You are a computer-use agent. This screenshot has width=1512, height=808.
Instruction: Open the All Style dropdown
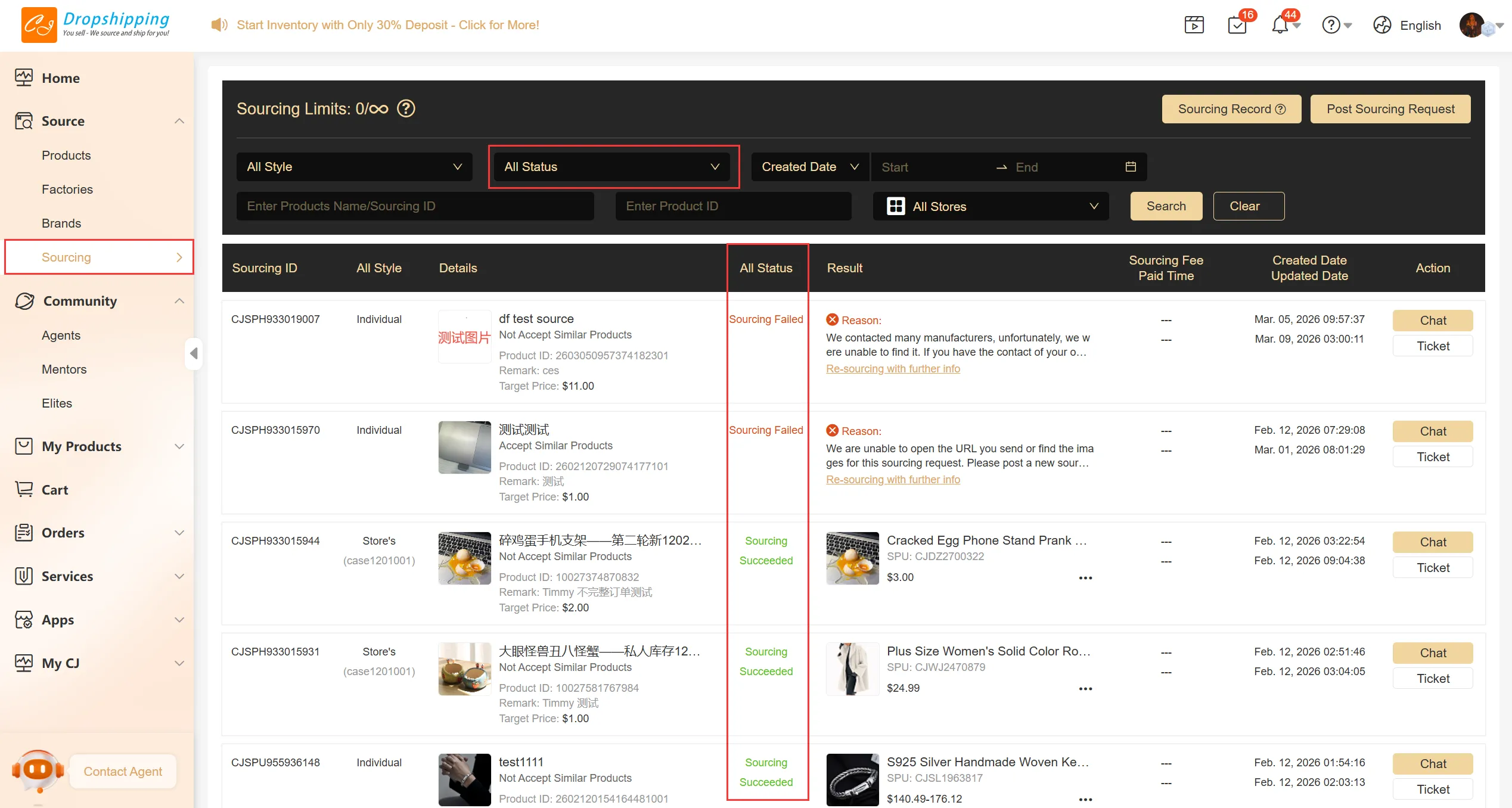point(354,167)
